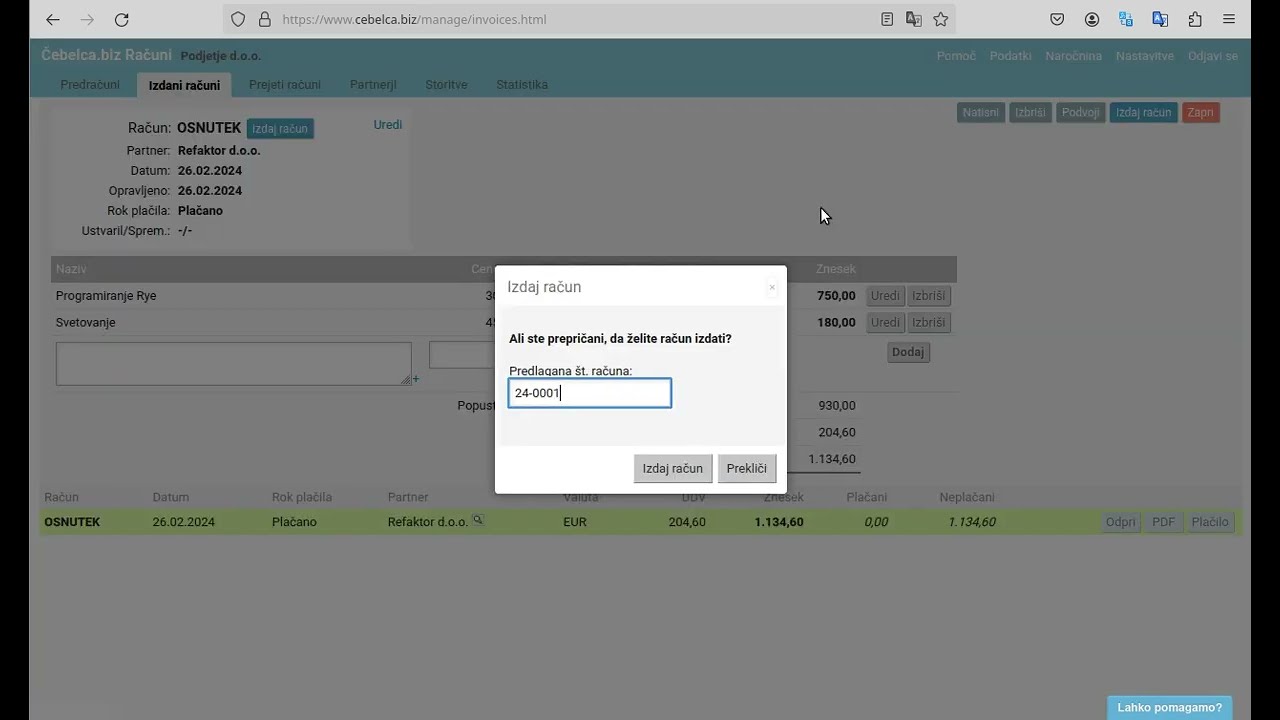Open the Firefox hamburger menu
The height and width of the screenshot is (720, 1280).
coord(1229,19)
